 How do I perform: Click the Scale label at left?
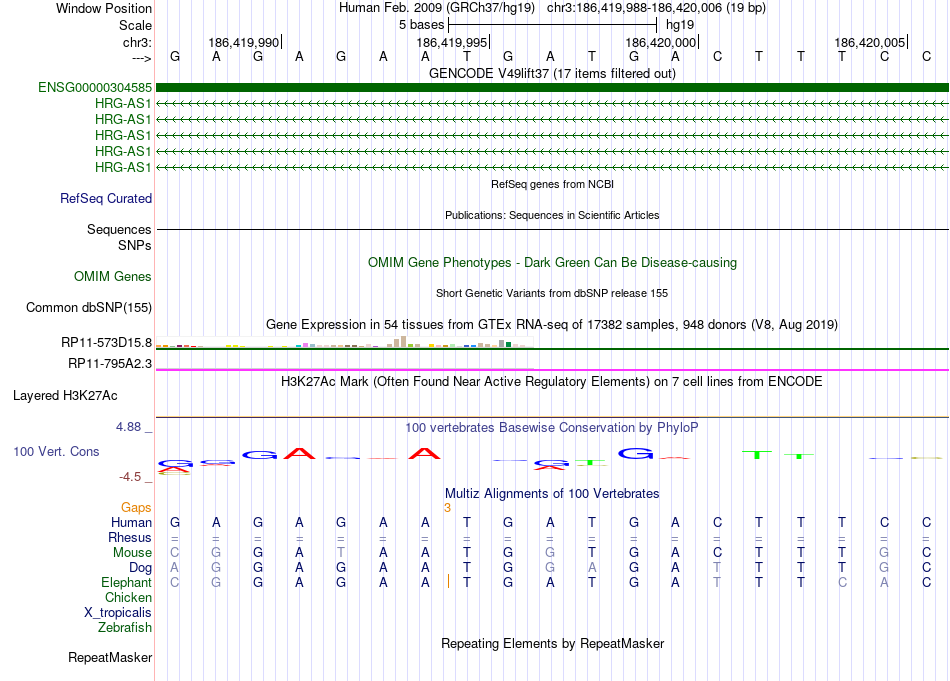coord(135,25)
